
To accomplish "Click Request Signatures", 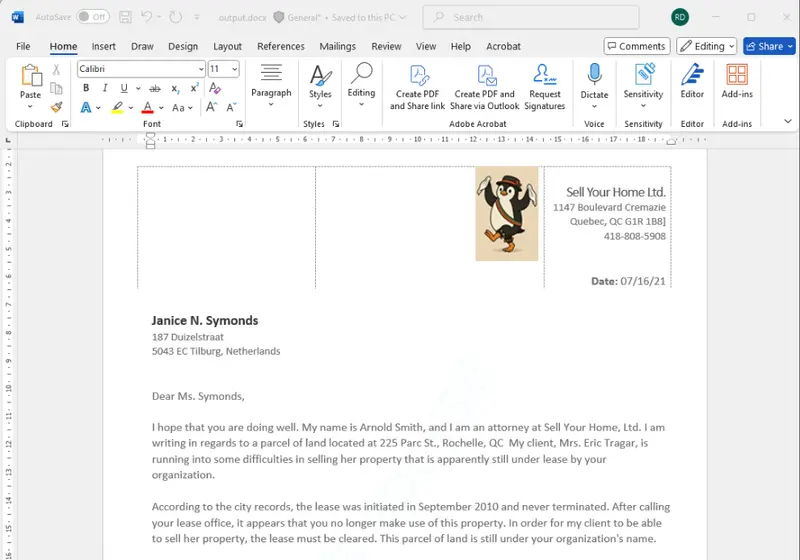I will (544, 87).
